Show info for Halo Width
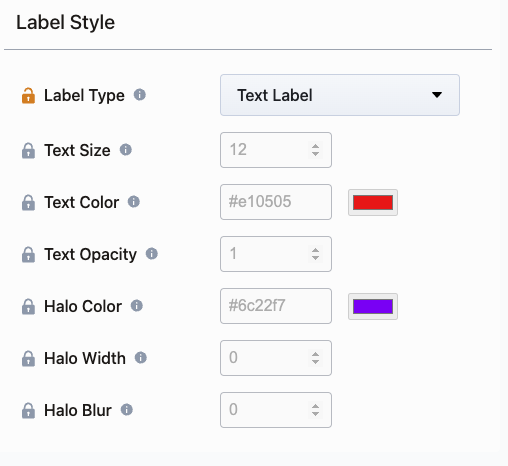This screenshot has width=508, height=466. (x=141, y=358)
